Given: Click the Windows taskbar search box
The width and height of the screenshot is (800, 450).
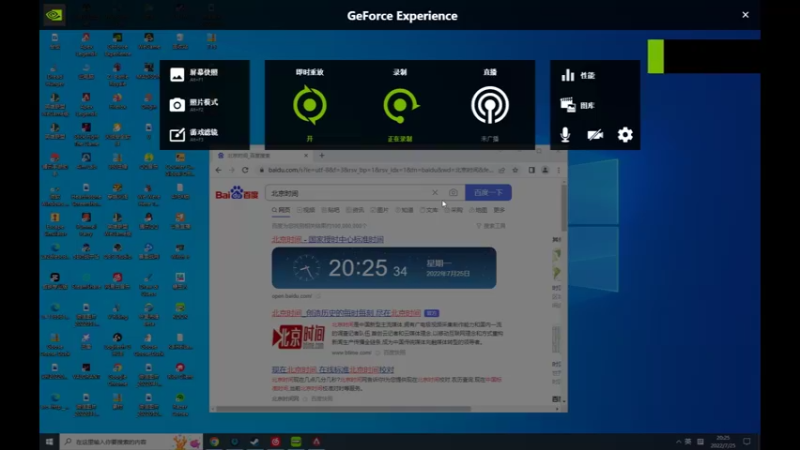Looking at the screenshot, I should (131, 441).
